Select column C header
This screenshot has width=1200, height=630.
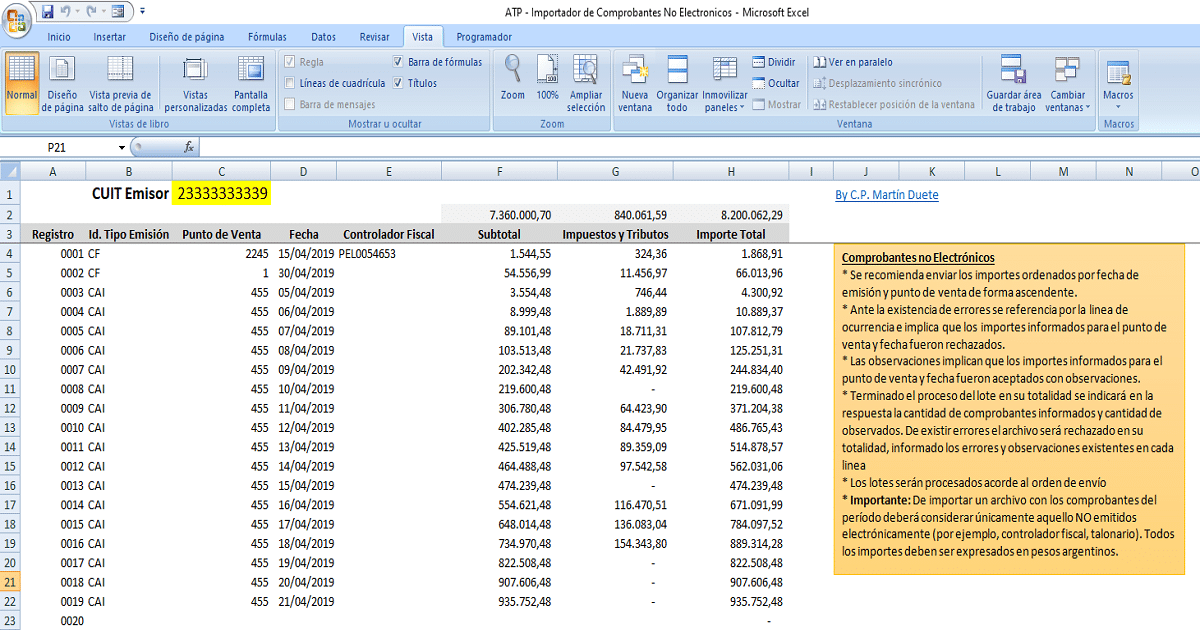coord(221,172)
